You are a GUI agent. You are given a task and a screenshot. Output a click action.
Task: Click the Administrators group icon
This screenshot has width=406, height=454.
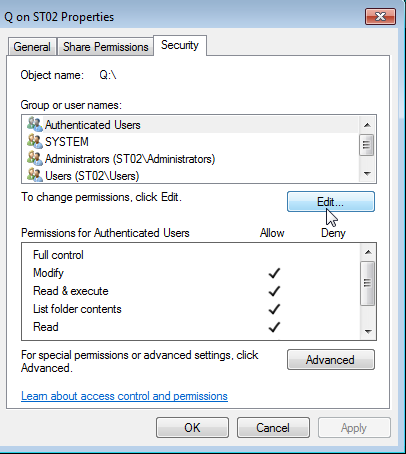[x=35, y=158]
